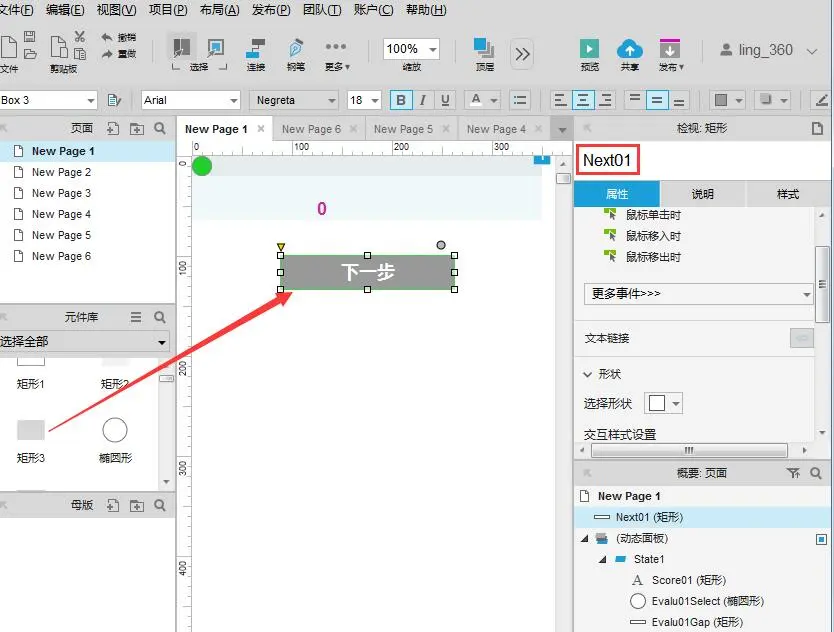
Task: Click the style manager icon
Action: click(x=114, y=100)
